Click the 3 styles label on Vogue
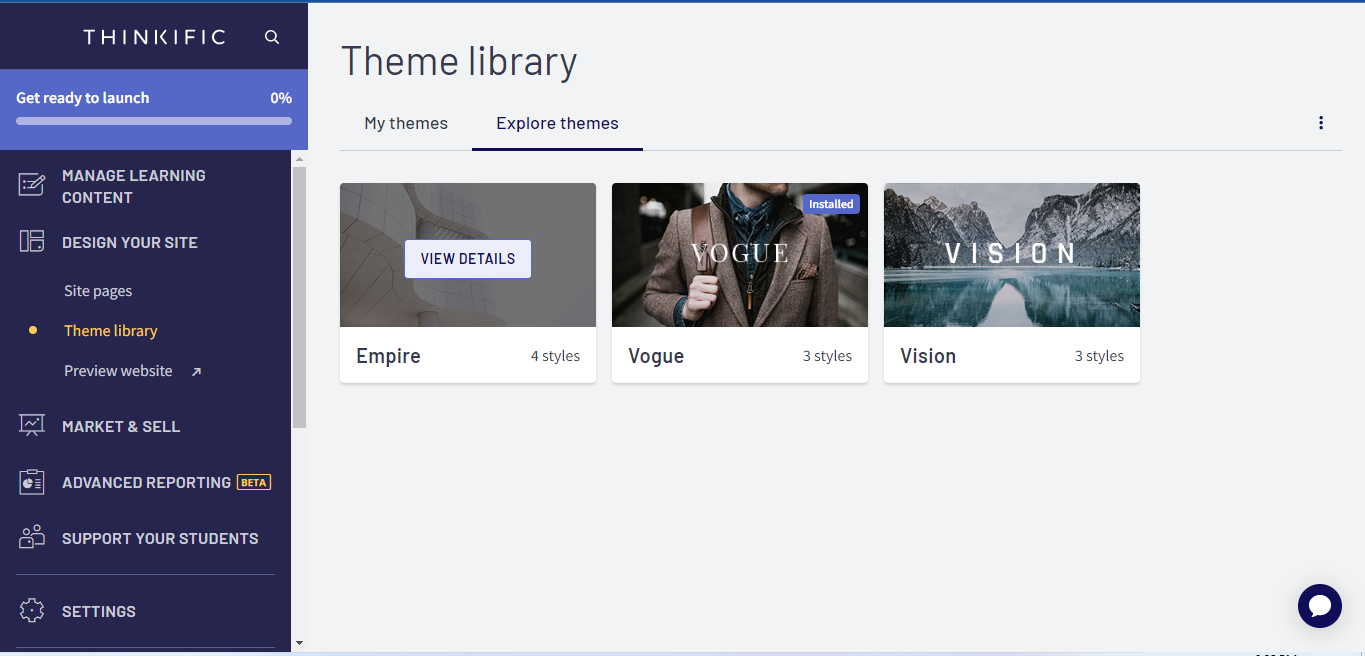 (x=827, y=356)
